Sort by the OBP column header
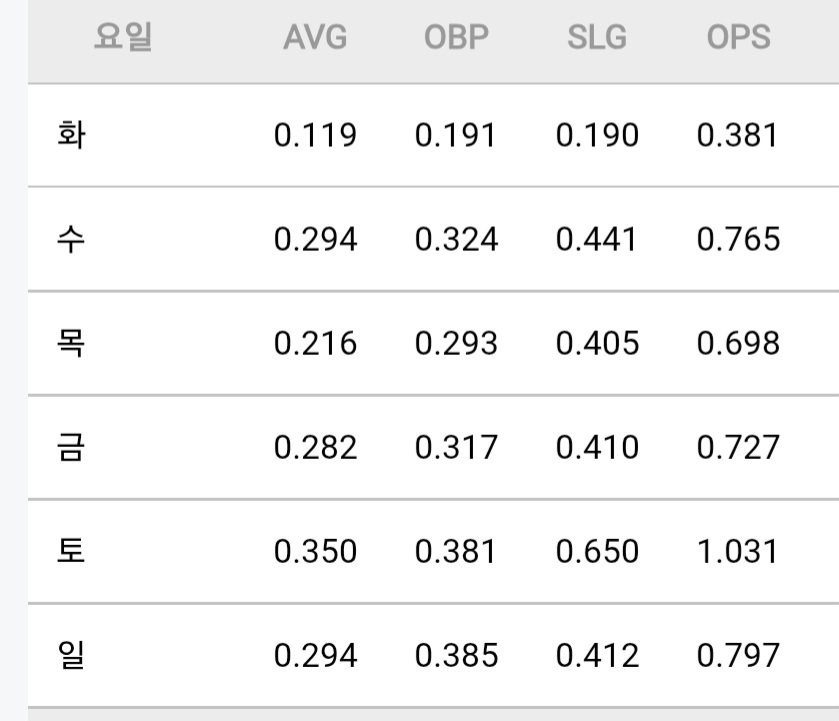 pyautogui.click(x=456, y=37)
